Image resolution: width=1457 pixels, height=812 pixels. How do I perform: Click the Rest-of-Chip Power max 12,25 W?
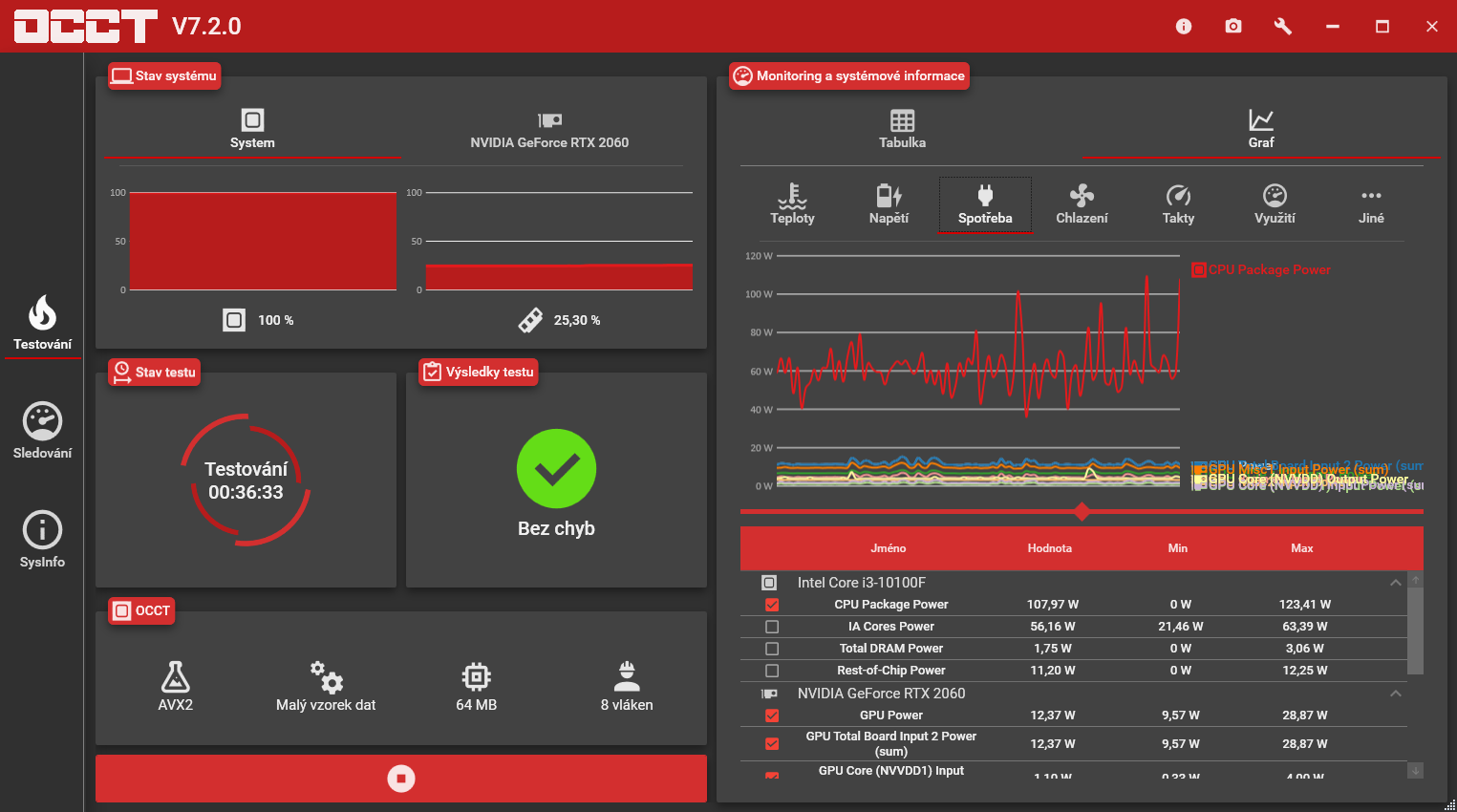[1305, 671]
